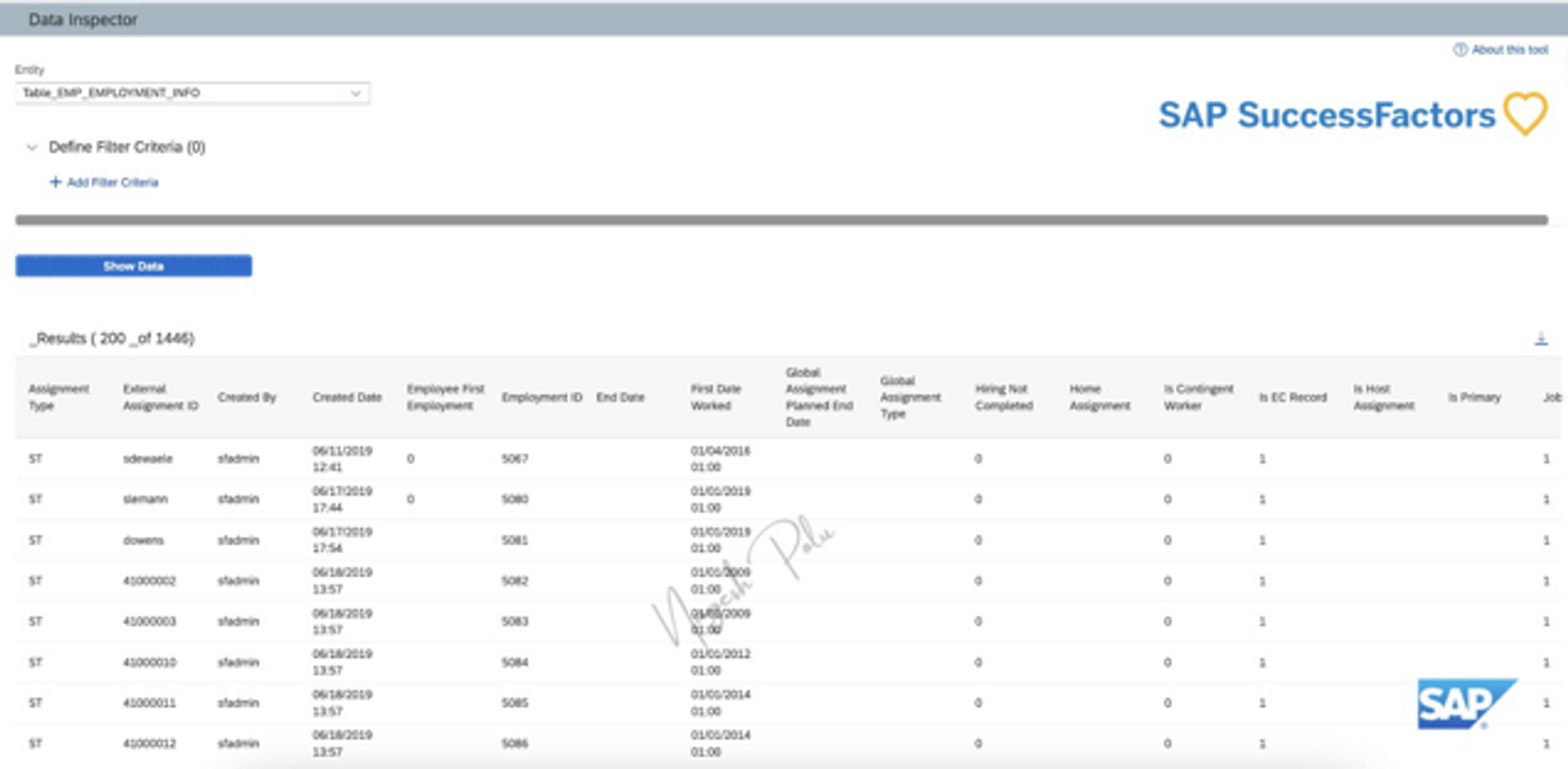Collapse the Define Filter Criteria section
Image resolution: width=1568 pixels, height=769 pixels.
[x=31, y=147]
